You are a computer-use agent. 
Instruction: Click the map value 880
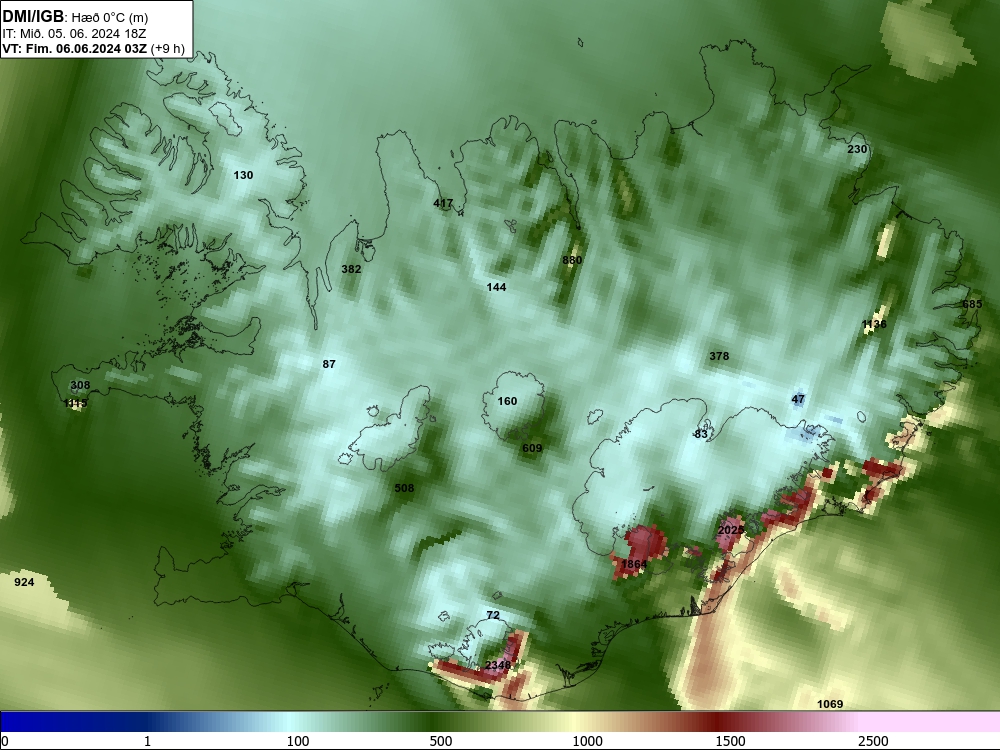coord(572,260)
